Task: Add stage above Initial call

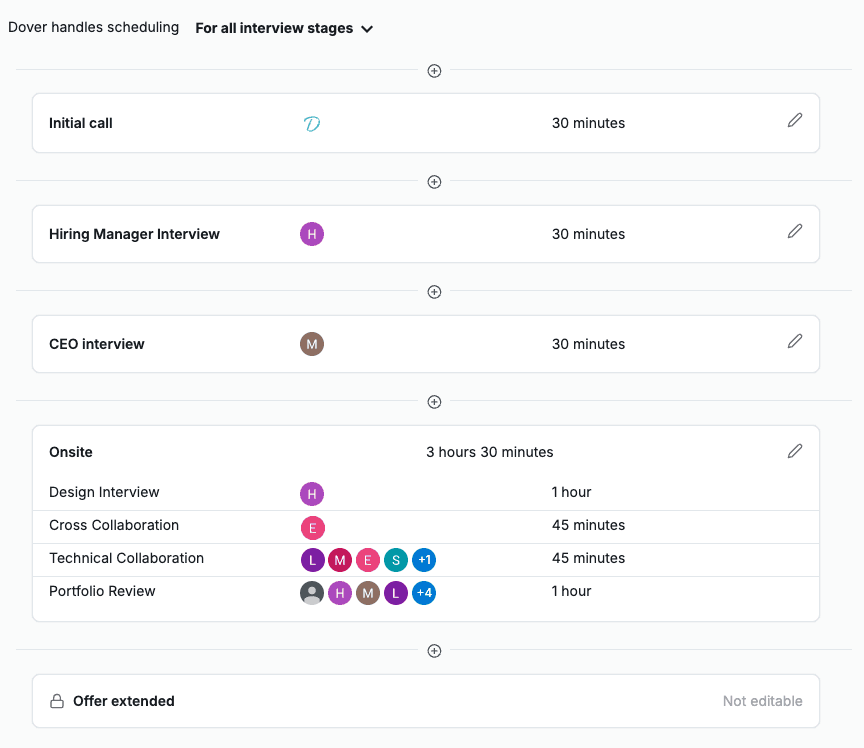Action: [x=434, y=71]
